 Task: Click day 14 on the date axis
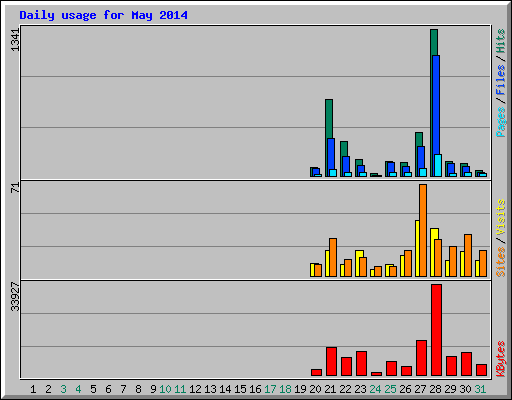click(225, 389)
